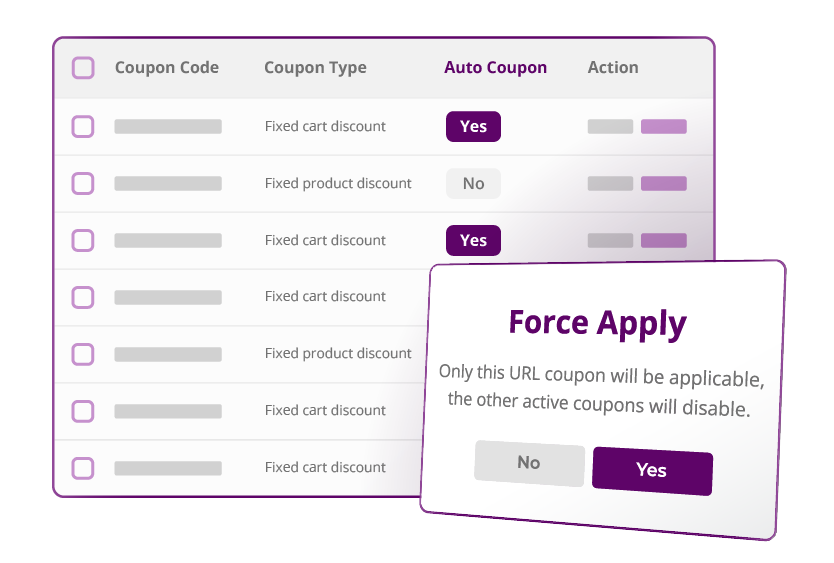Select the Auto Coupon column header
The image size is (834, 563).
tap(495, 68)
